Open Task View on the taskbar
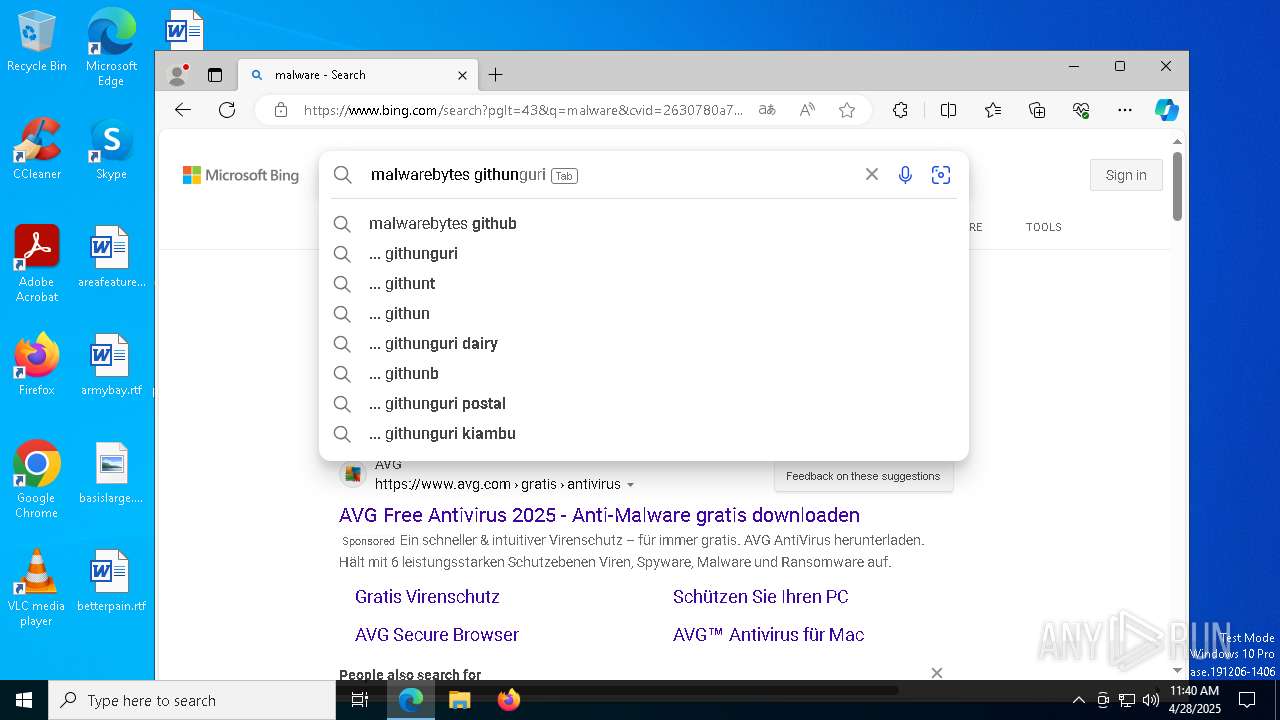Image resolution: width=1280 pixels, height=720 pixels. (360, 700)
